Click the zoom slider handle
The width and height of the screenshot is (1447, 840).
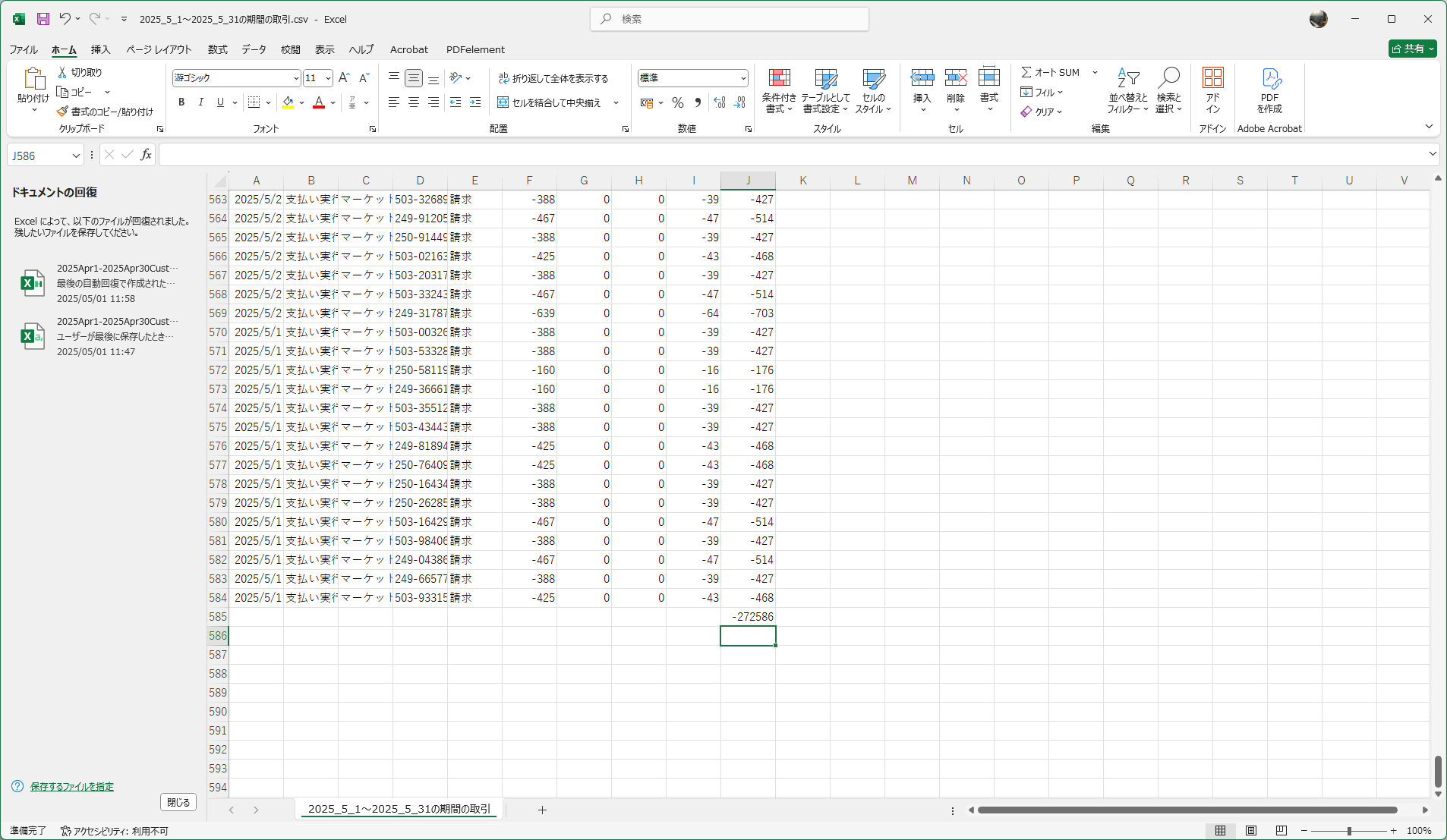[1349, 831]
